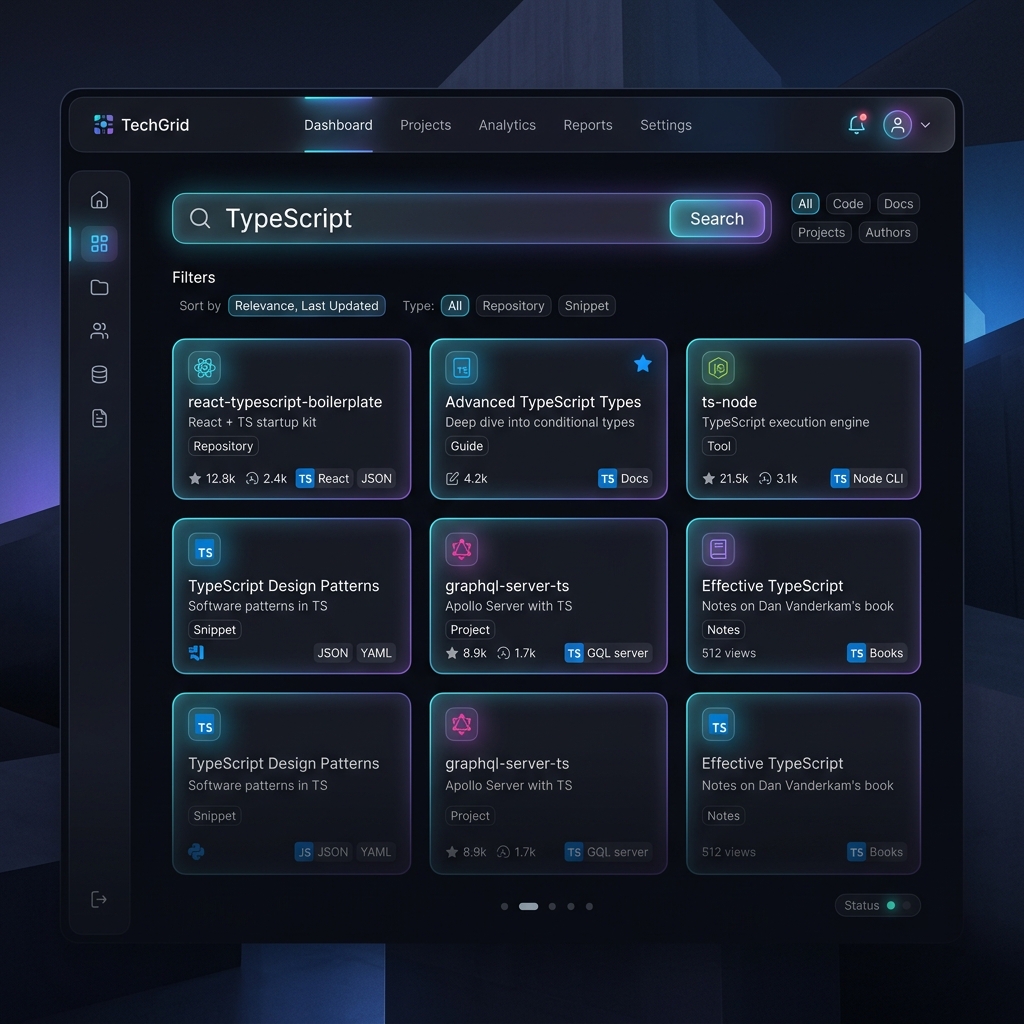Click the fork icon beside 2.4k

pyautogui.click(x=252, y=479)
